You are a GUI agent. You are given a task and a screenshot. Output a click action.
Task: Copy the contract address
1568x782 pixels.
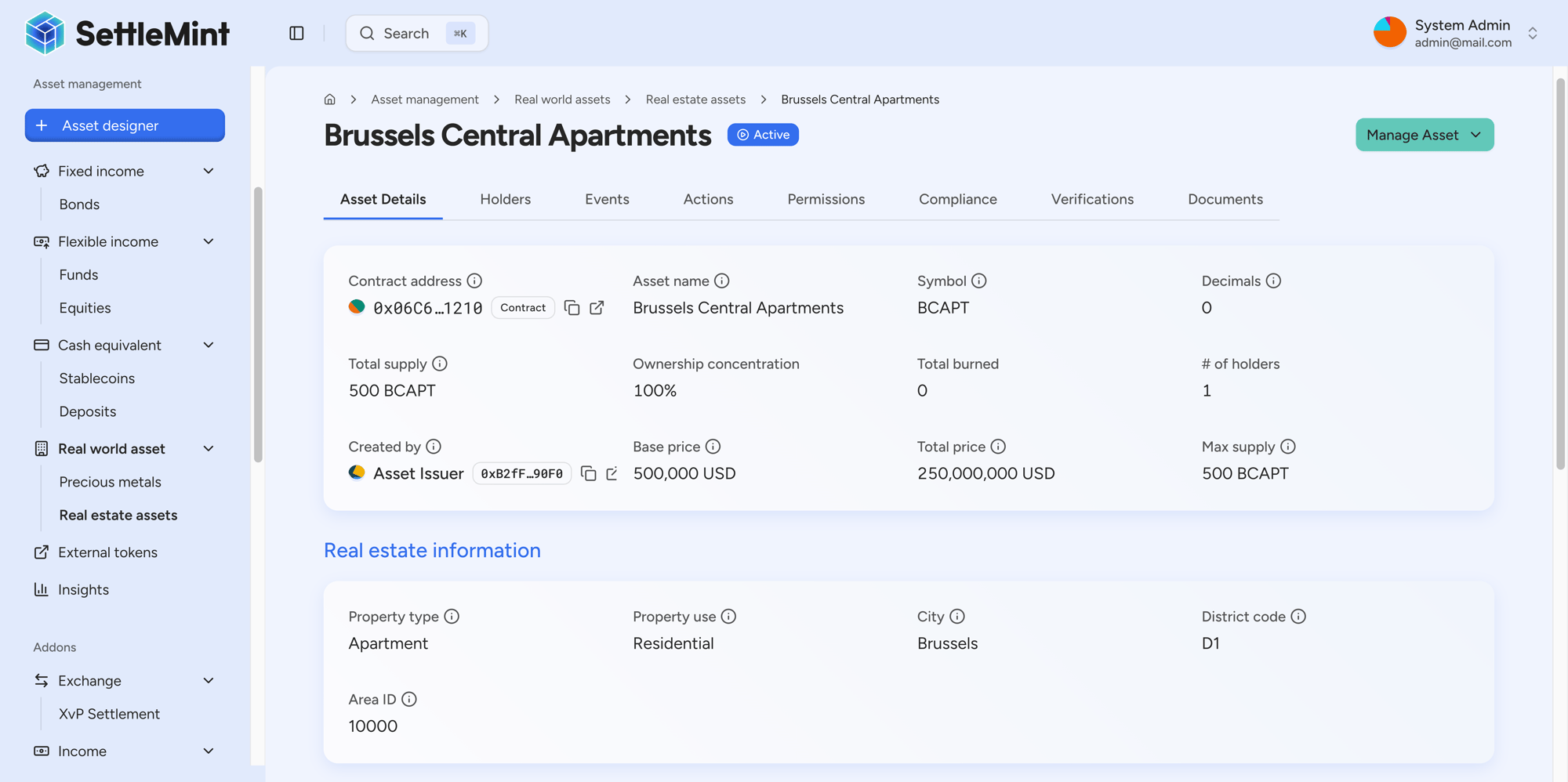pos(572,307)
